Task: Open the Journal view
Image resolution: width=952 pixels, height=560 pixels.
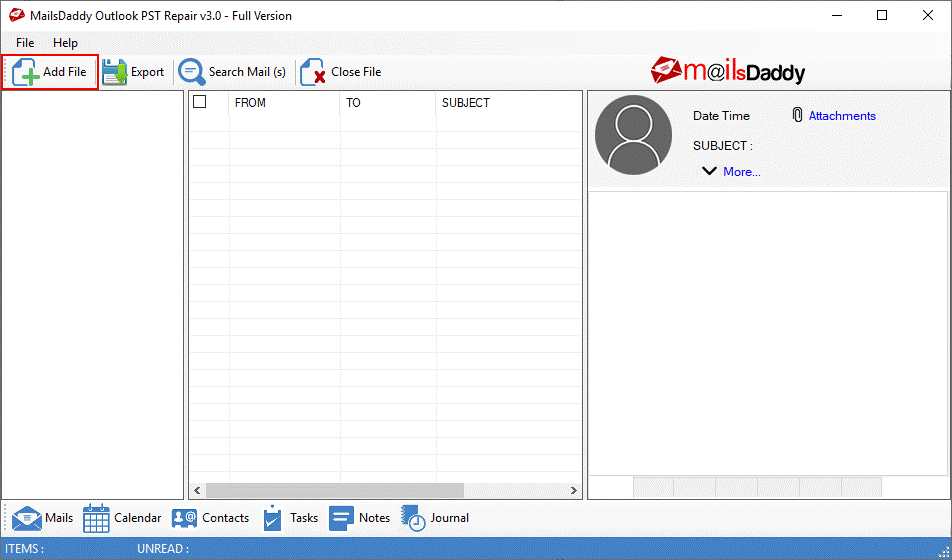Action: [x=435, y=518]
